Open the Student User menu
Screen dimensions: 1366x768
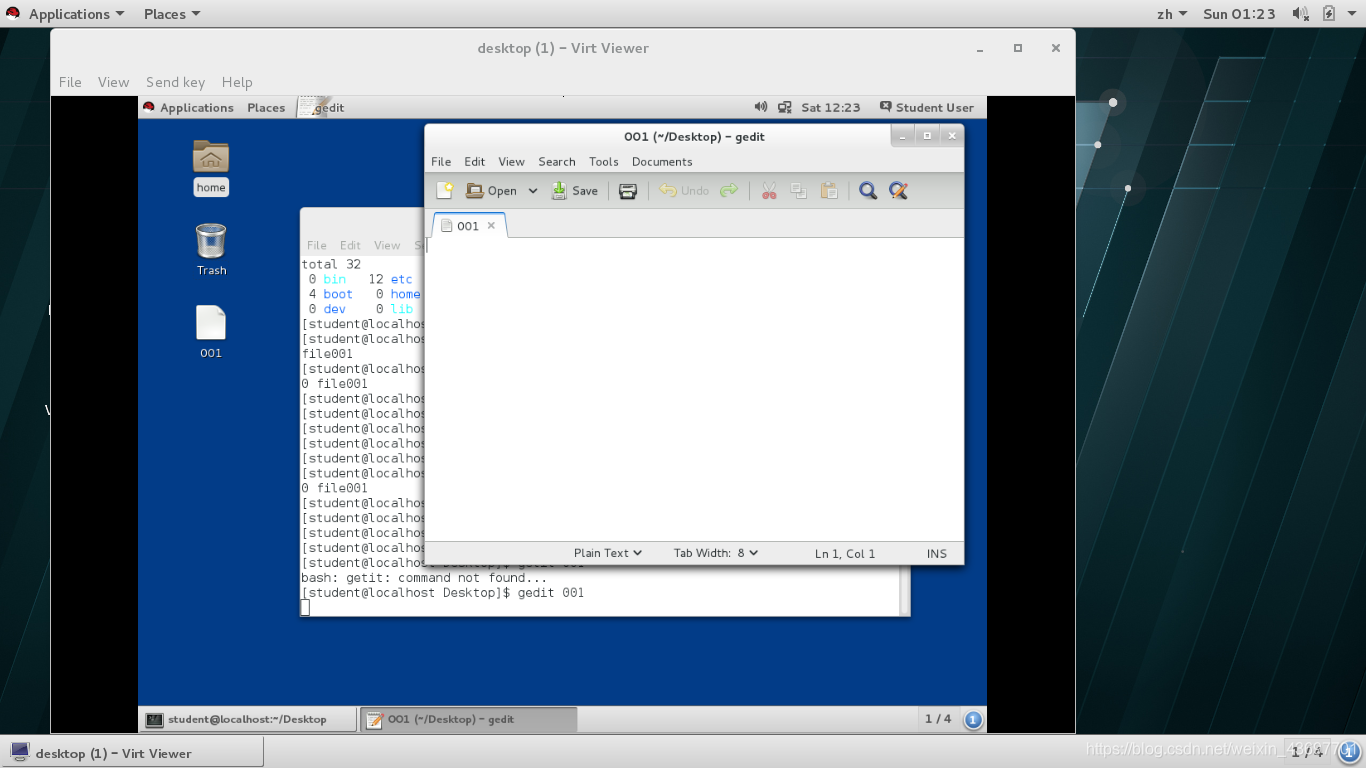[927, 107]
